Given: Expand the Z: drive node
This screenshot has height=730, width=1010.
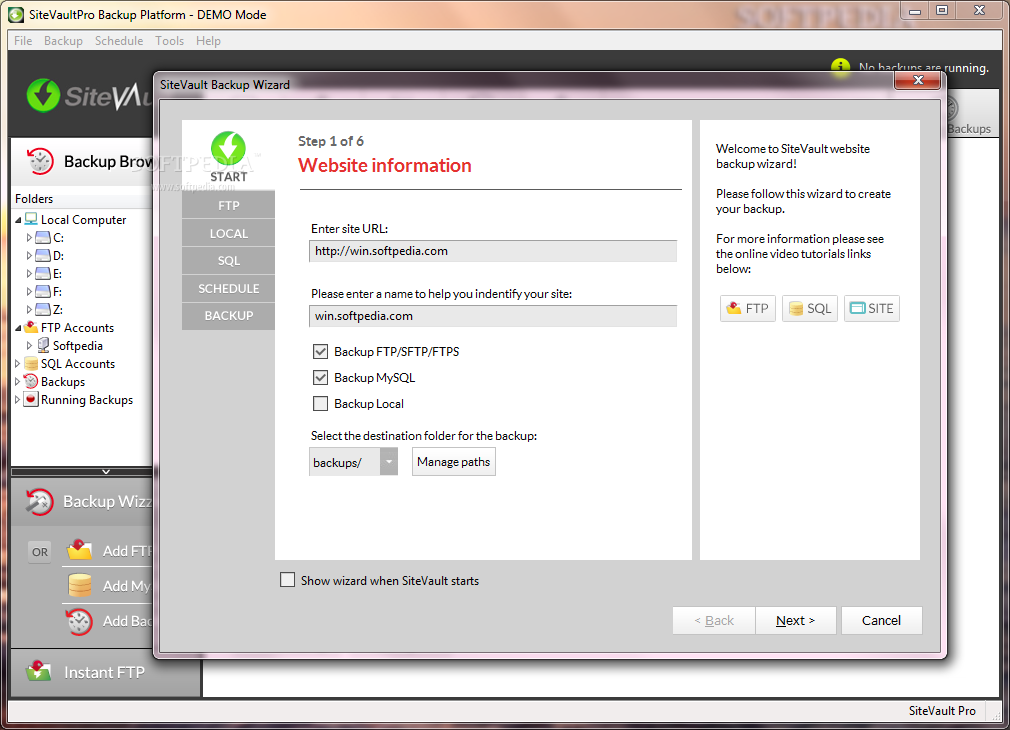Looking at the screenshot, I should pyautogui.click(x=29, y=310).
